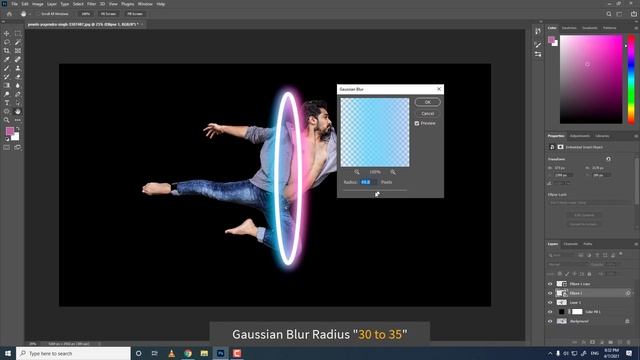Select the Crop tool

(7, 51)
